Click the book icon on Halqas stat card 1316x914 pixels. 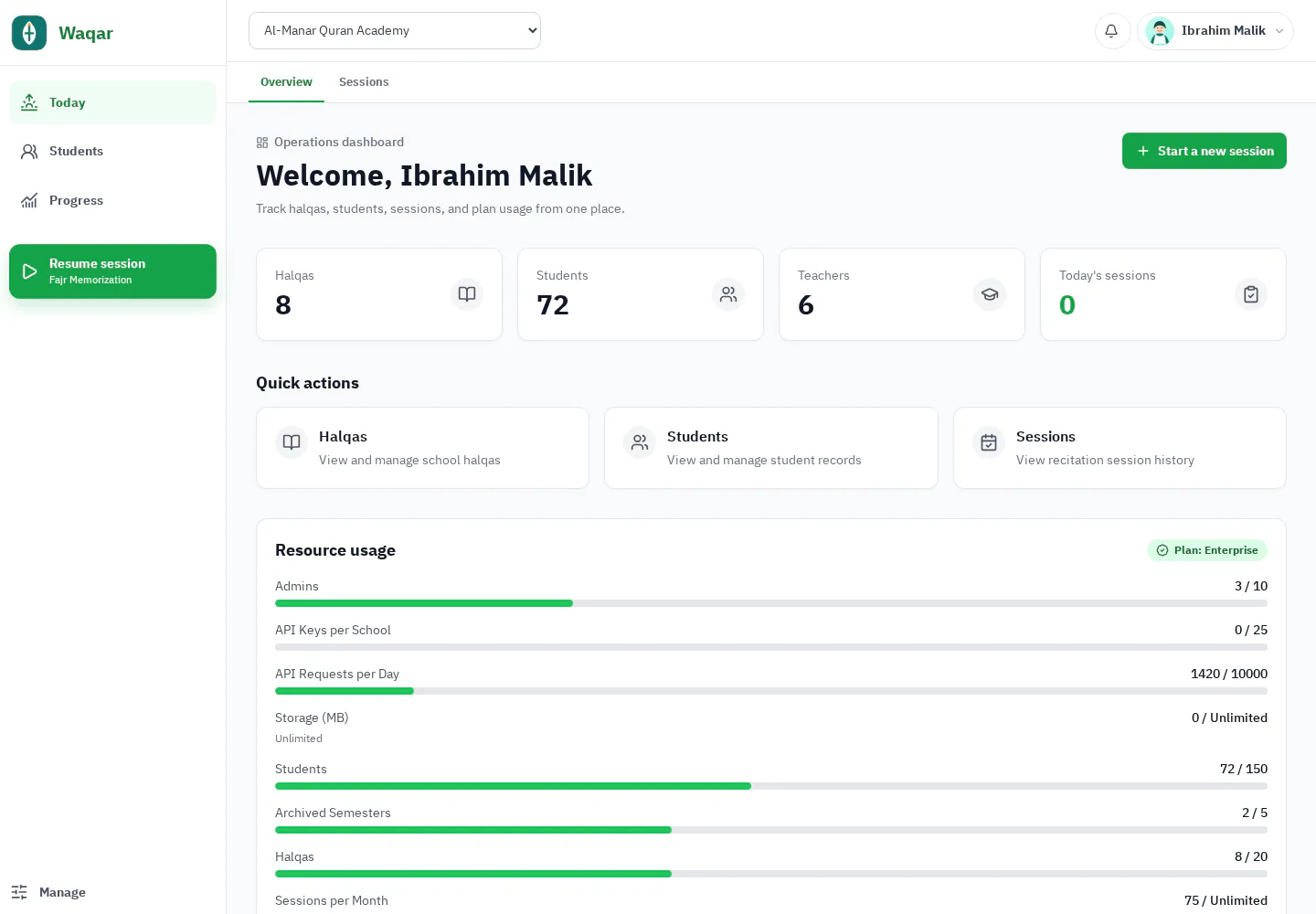(467, 294)
